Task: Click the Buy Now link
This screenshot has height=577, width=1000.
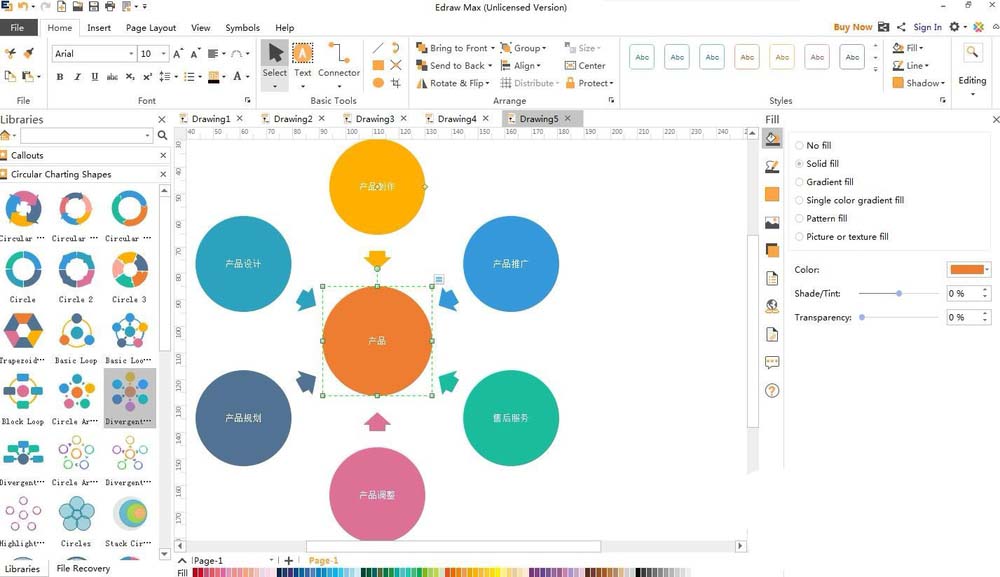Action: pos(853,27)
